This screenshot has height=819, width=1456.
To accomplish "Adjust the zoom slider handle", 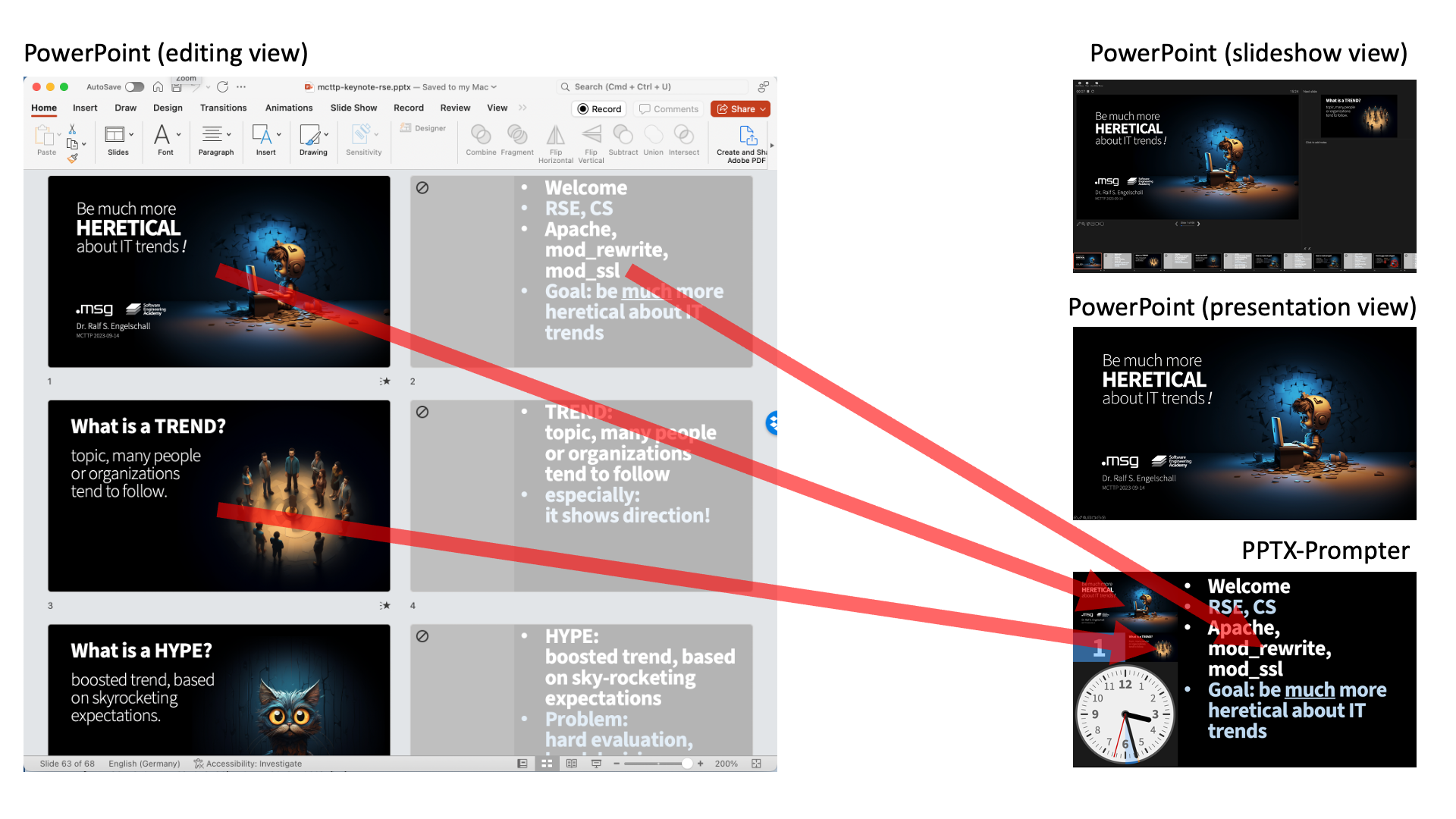I will pos(686,764).
